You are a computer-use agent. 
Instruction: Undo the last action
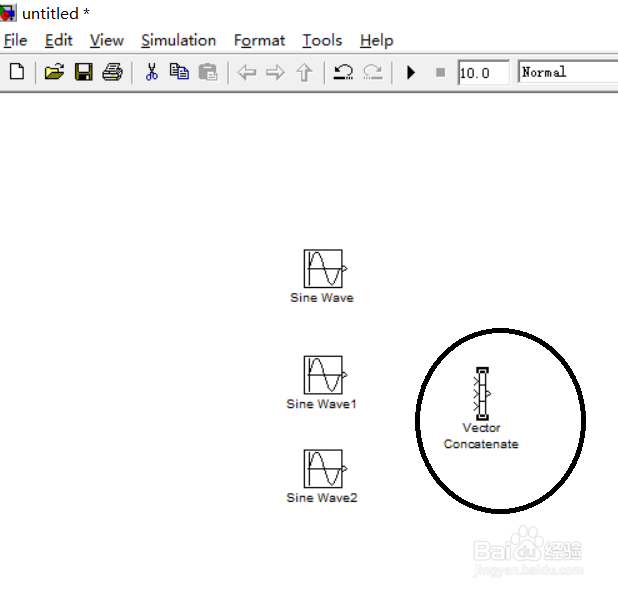click(x=343, y=72)
